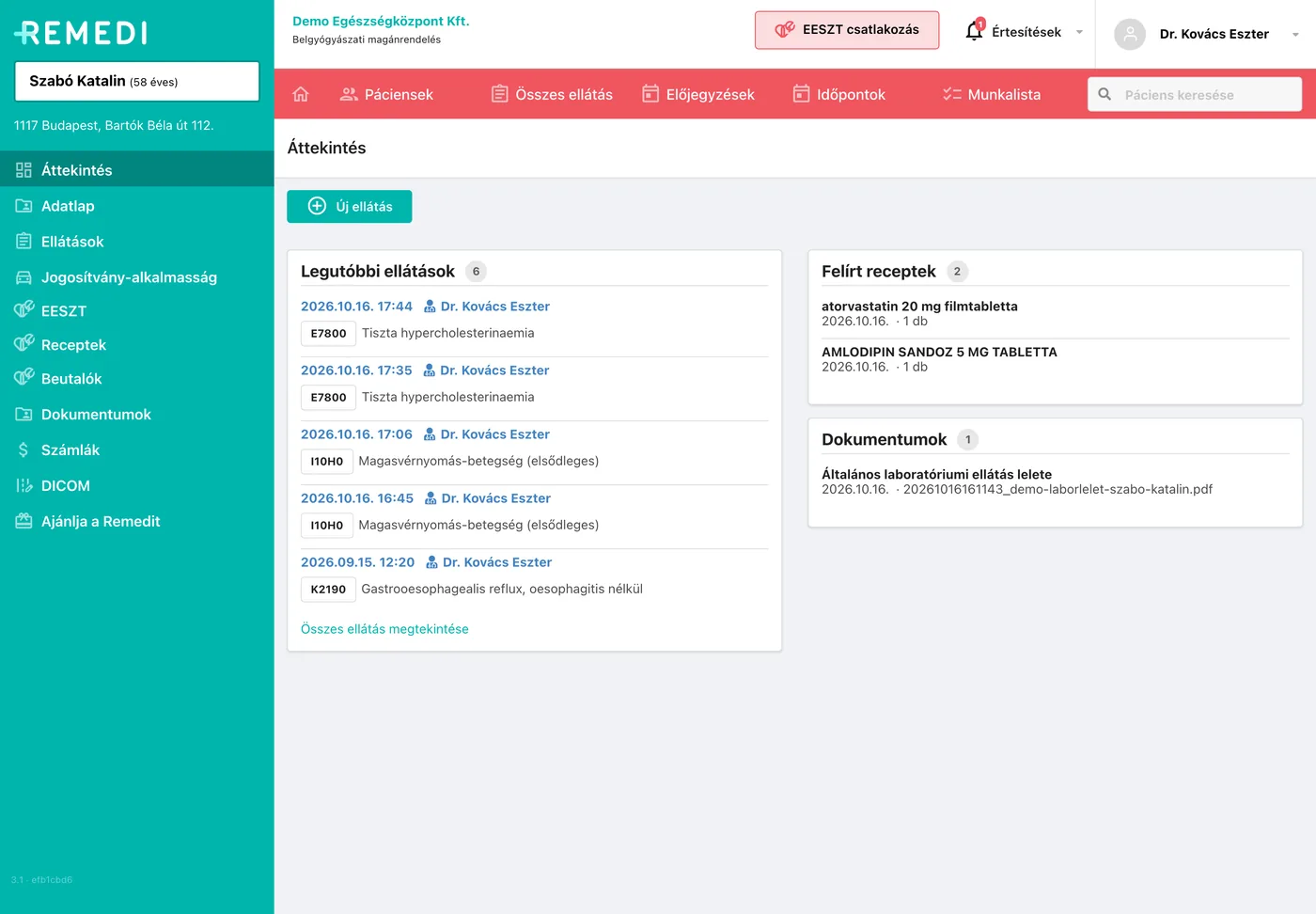1316x914 pixels.
Task: Open the 2026.09.15. 12:20 visit link
Action: click(357, 562)
